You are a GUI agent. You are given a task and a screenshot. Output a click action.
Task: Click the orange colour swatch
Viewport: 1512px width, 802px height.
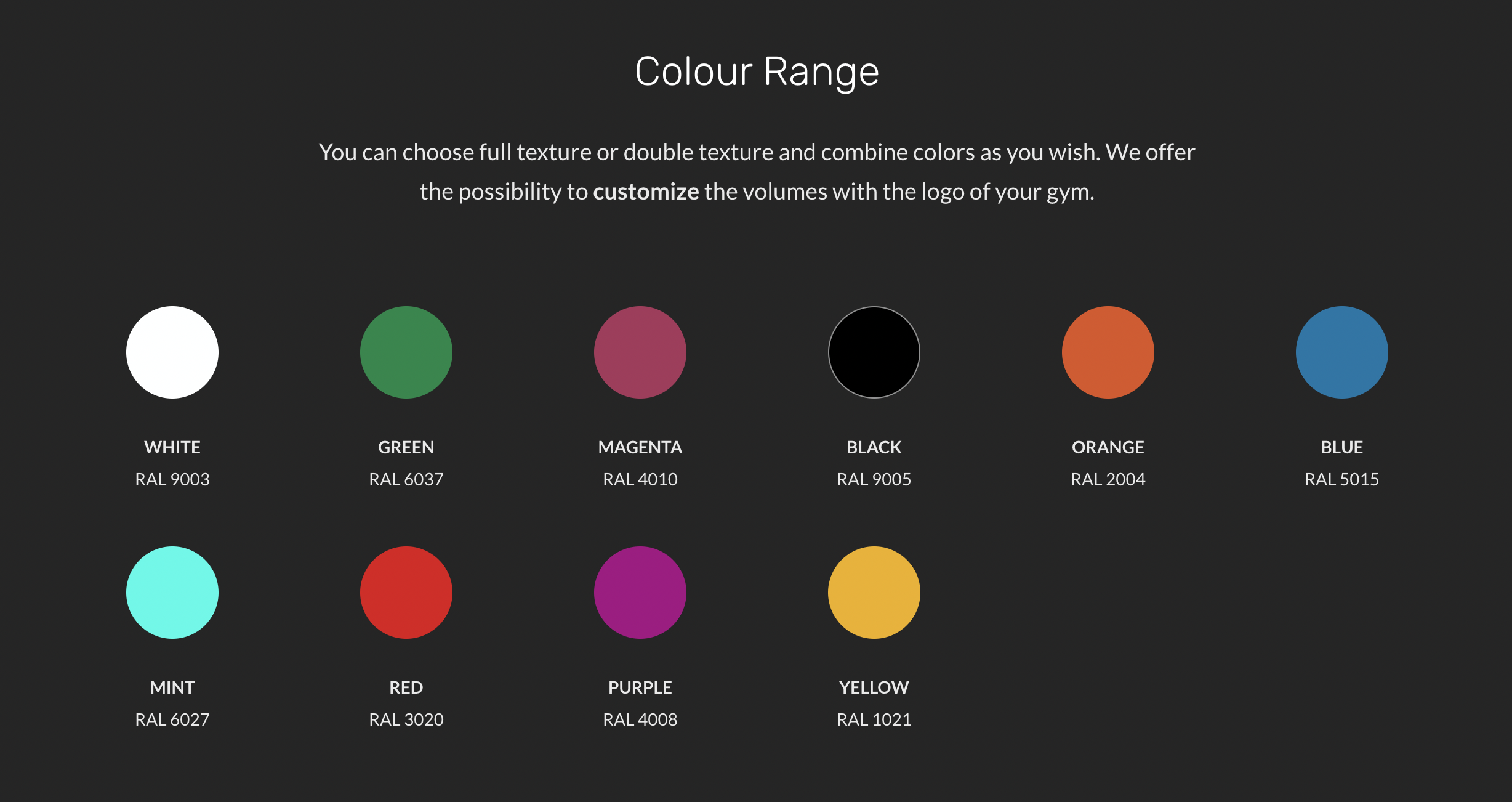click(1108, 352)
